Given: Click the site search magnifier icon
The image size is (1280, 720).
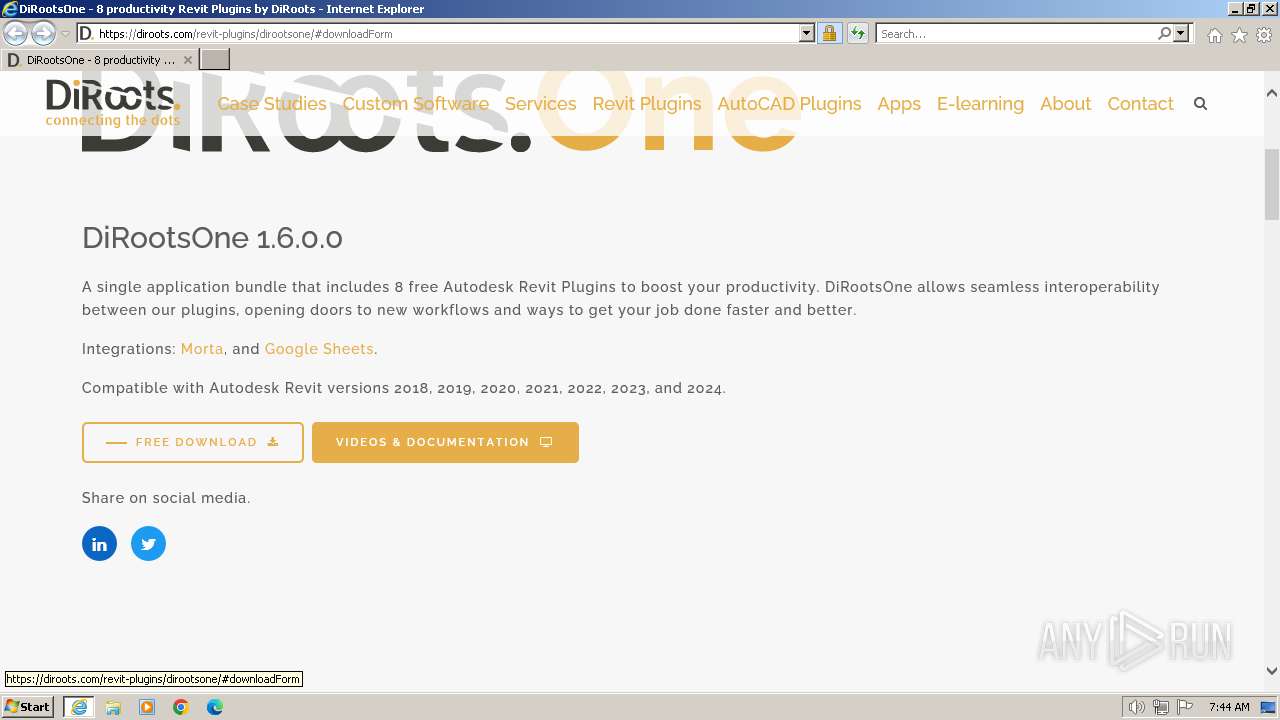Looking at the screenshot, I should pos(1201,104).
